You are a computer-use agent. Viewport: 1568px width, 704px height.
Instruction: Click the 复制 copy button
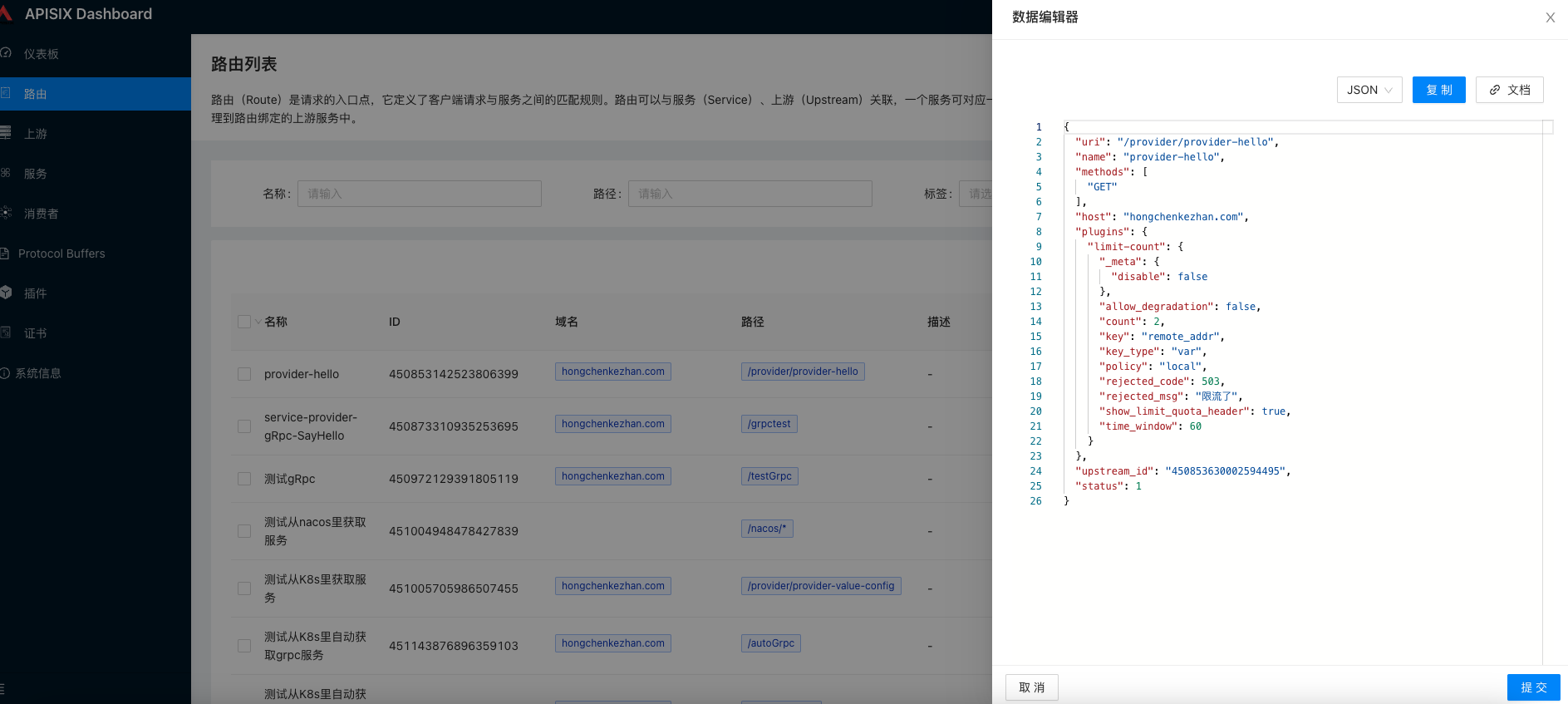[1439, 90]
